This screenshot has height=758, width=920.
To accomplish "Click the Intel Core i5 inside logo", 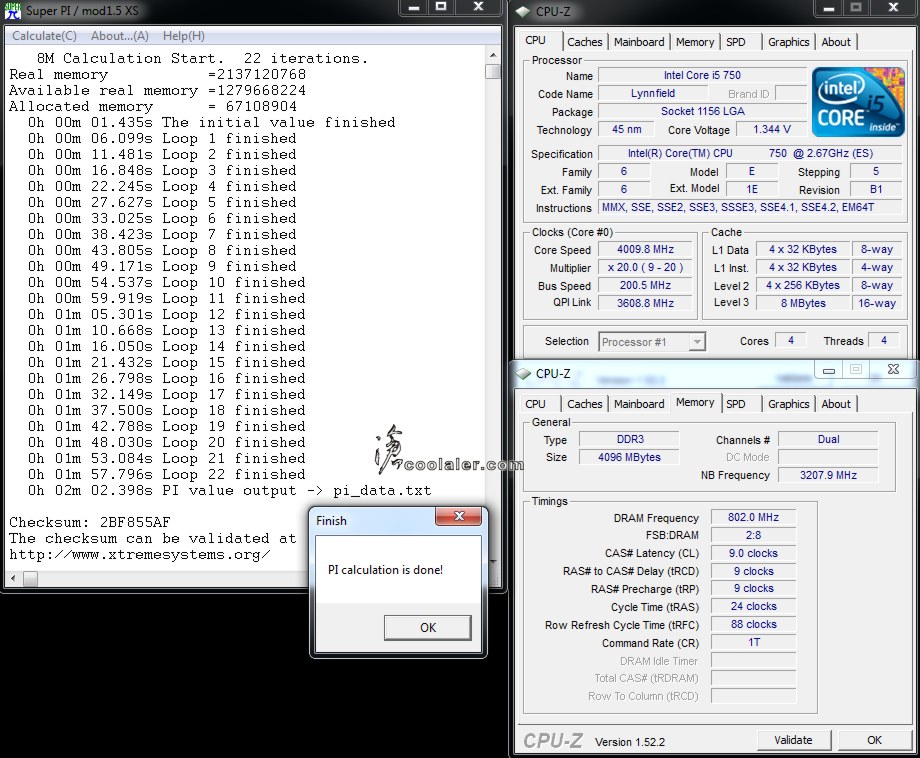I will point(858,103).
